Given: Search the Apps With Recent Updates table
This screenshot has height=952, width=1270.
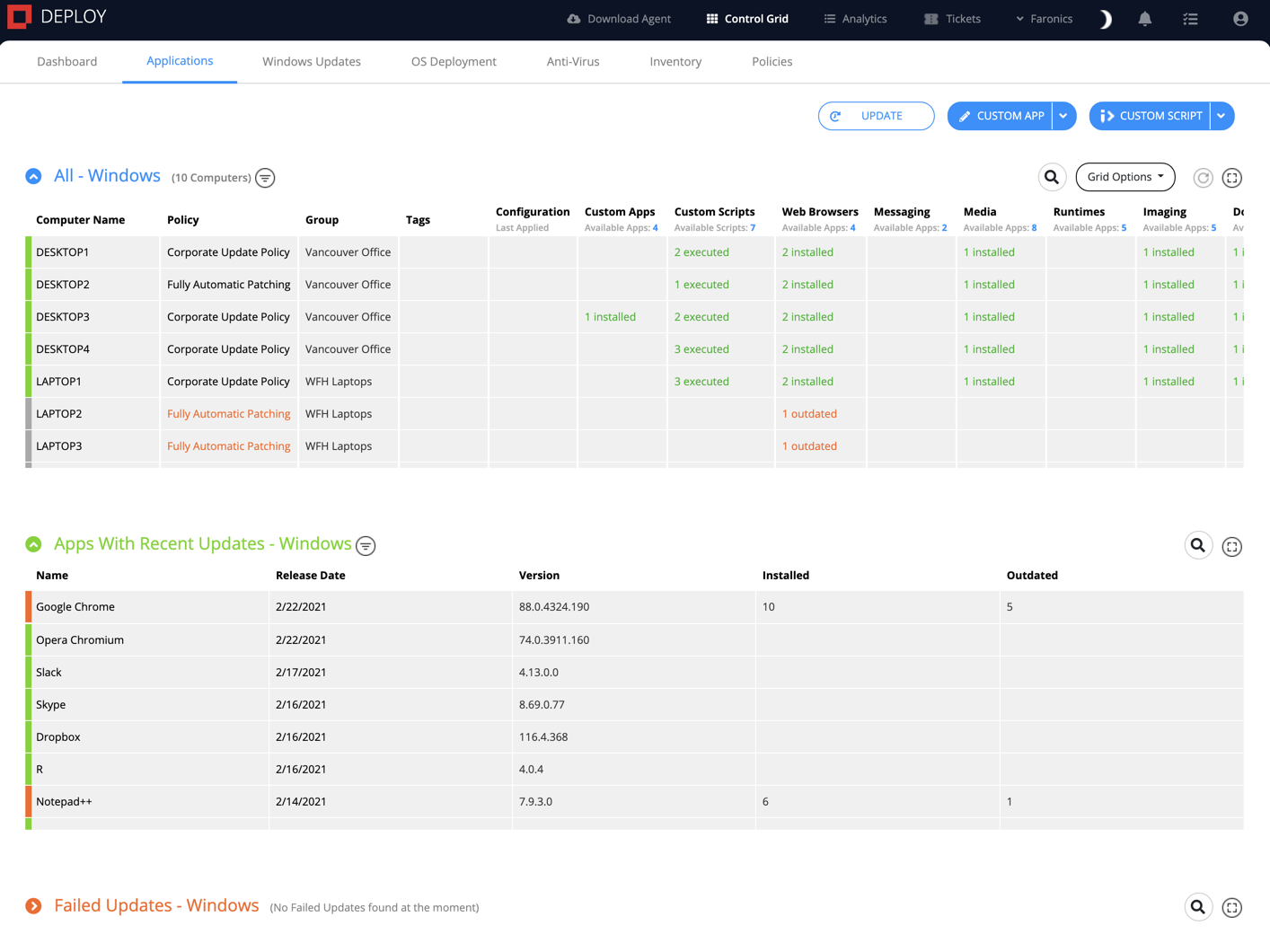Looking at the screenshot, I should [x=1198, y=545].
